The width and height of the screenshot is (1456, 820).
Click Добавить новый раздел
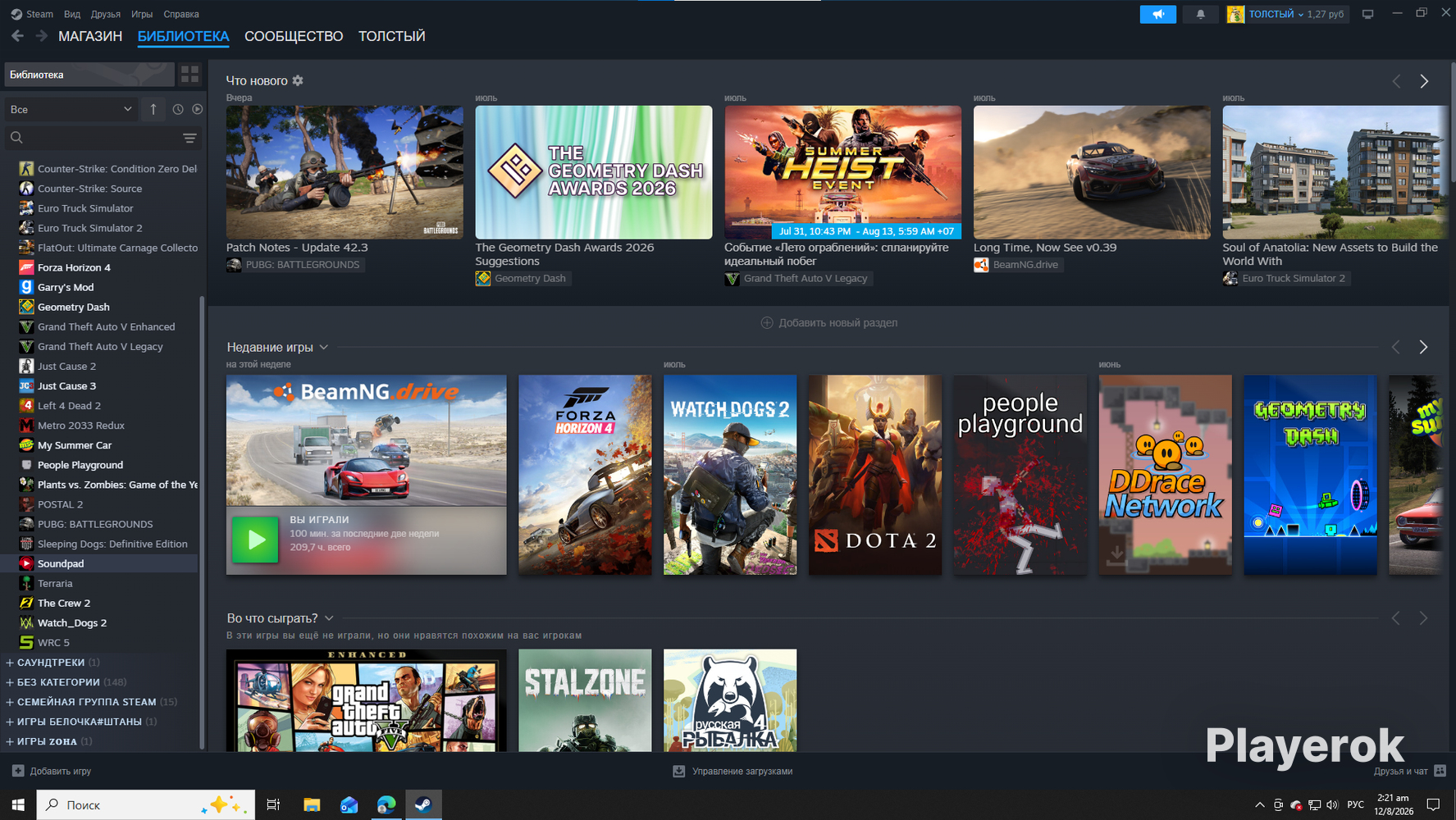829,323
